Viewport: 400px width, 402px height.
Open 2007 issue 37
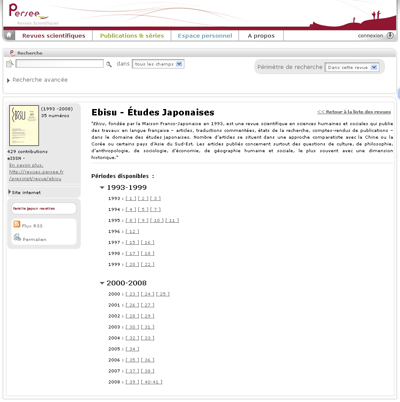pos(132,371)
